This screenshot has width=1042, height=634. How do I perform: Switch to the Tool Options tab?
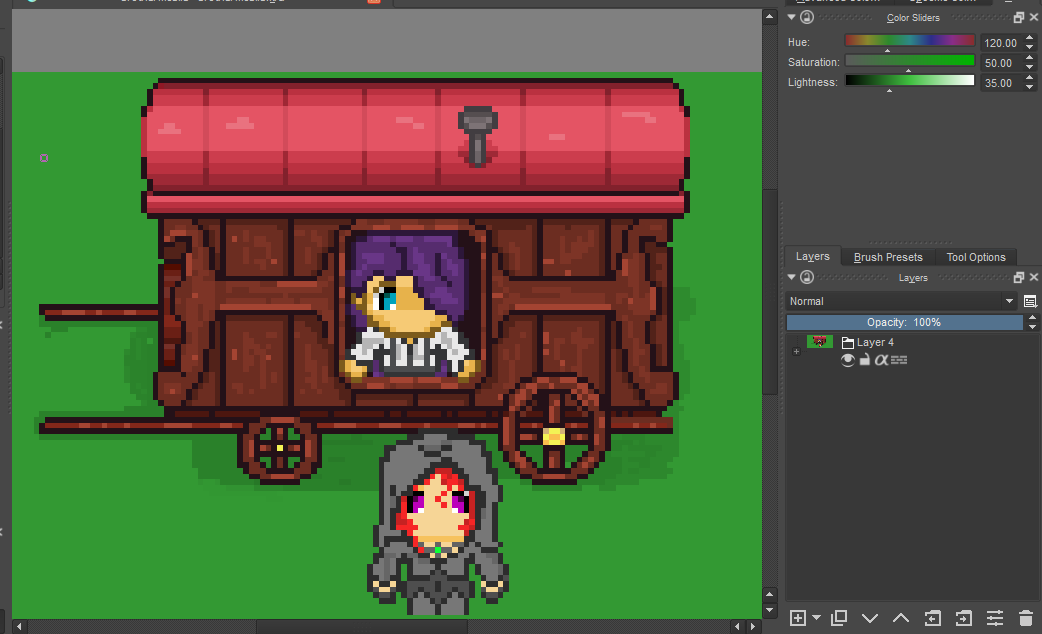coord(976,257)
